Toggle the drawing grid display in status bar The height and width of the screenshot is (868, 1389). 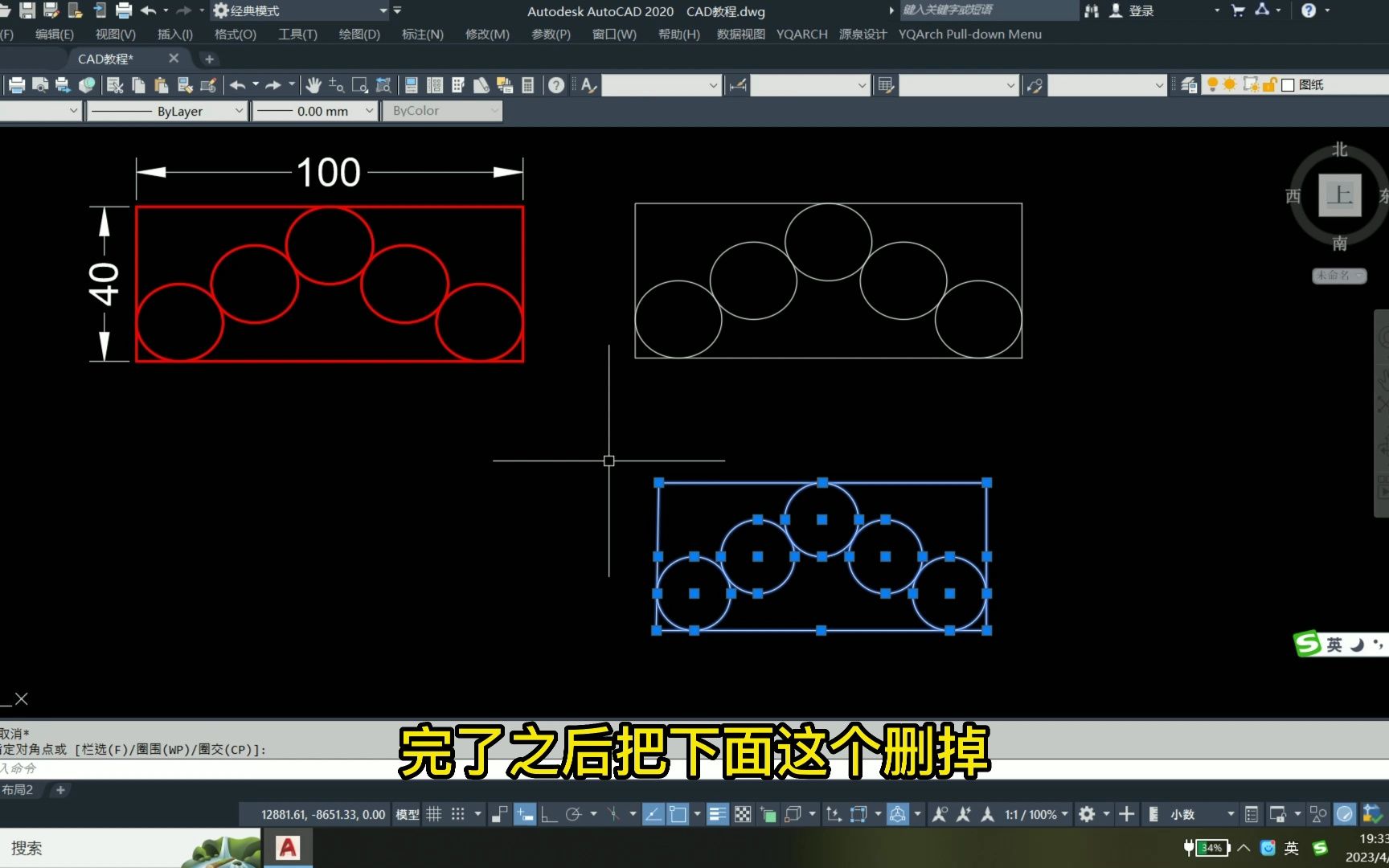(x=434, y=814)
